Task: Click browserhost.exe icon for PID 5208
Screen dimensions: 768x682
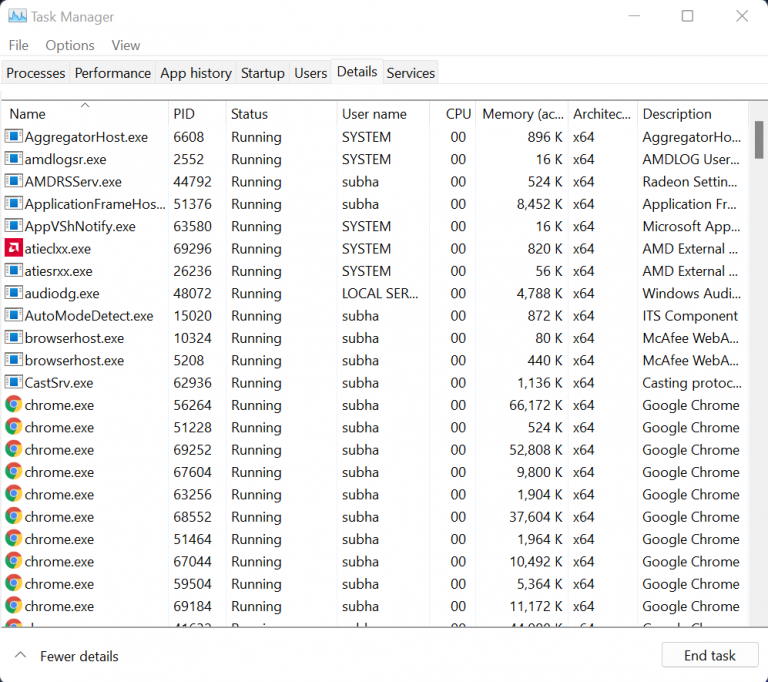Action: pos(13,360)
